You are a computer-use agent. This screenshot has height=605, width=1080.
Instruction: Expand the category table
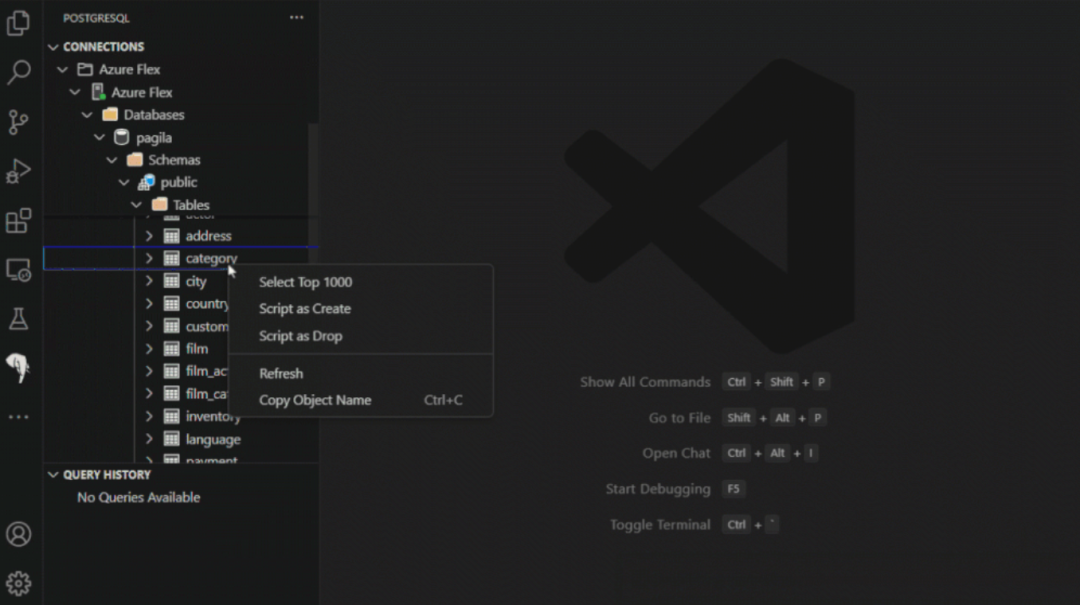pyautogui.click(x=149, y=258)
